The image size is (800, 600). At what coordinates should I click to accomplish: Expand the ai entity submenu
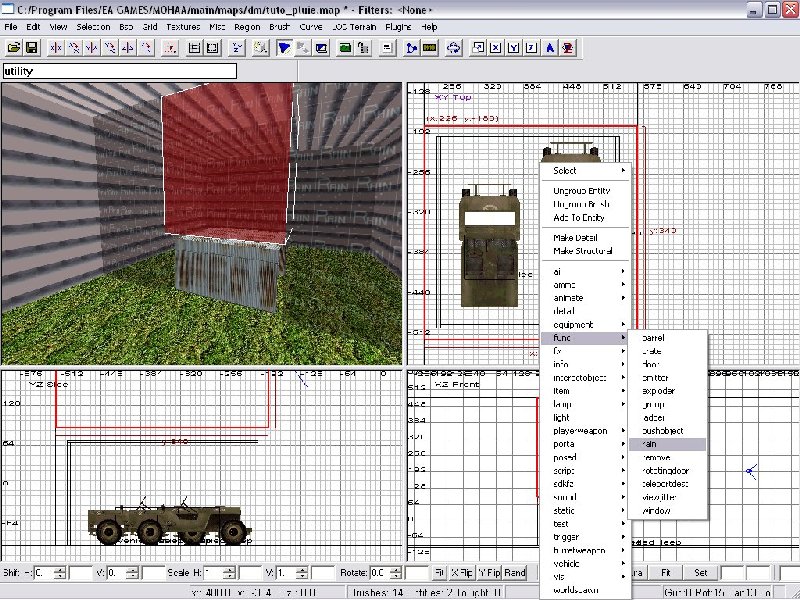pyautogui.click(x=586, y=271)
